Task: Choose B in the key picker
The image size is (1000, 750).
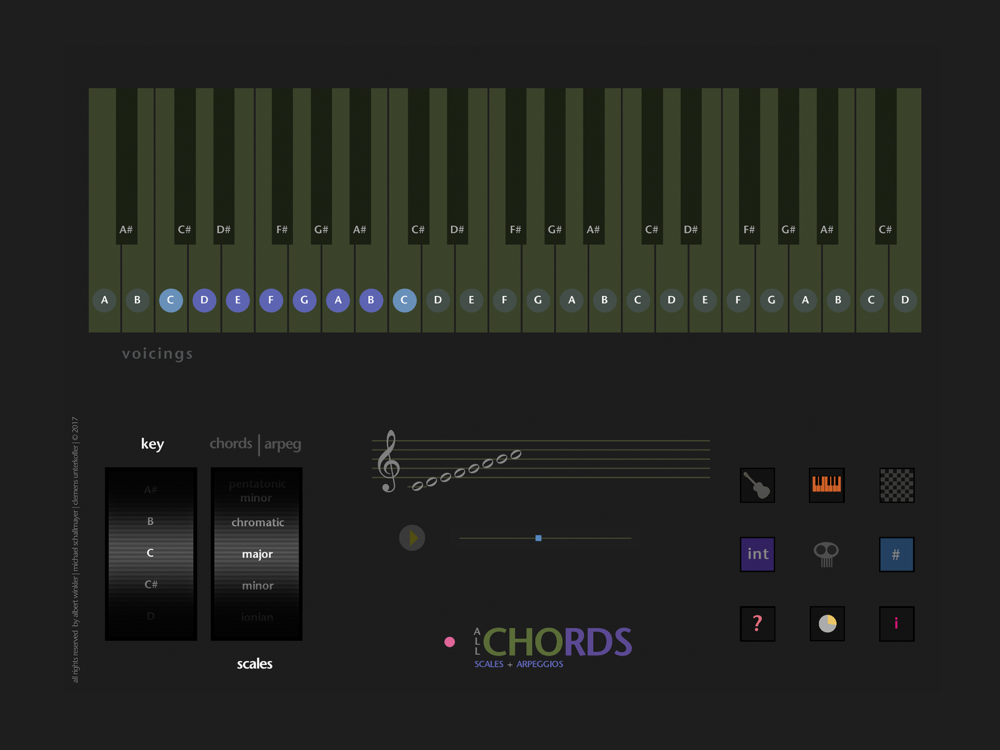Action: coord(151,521)
